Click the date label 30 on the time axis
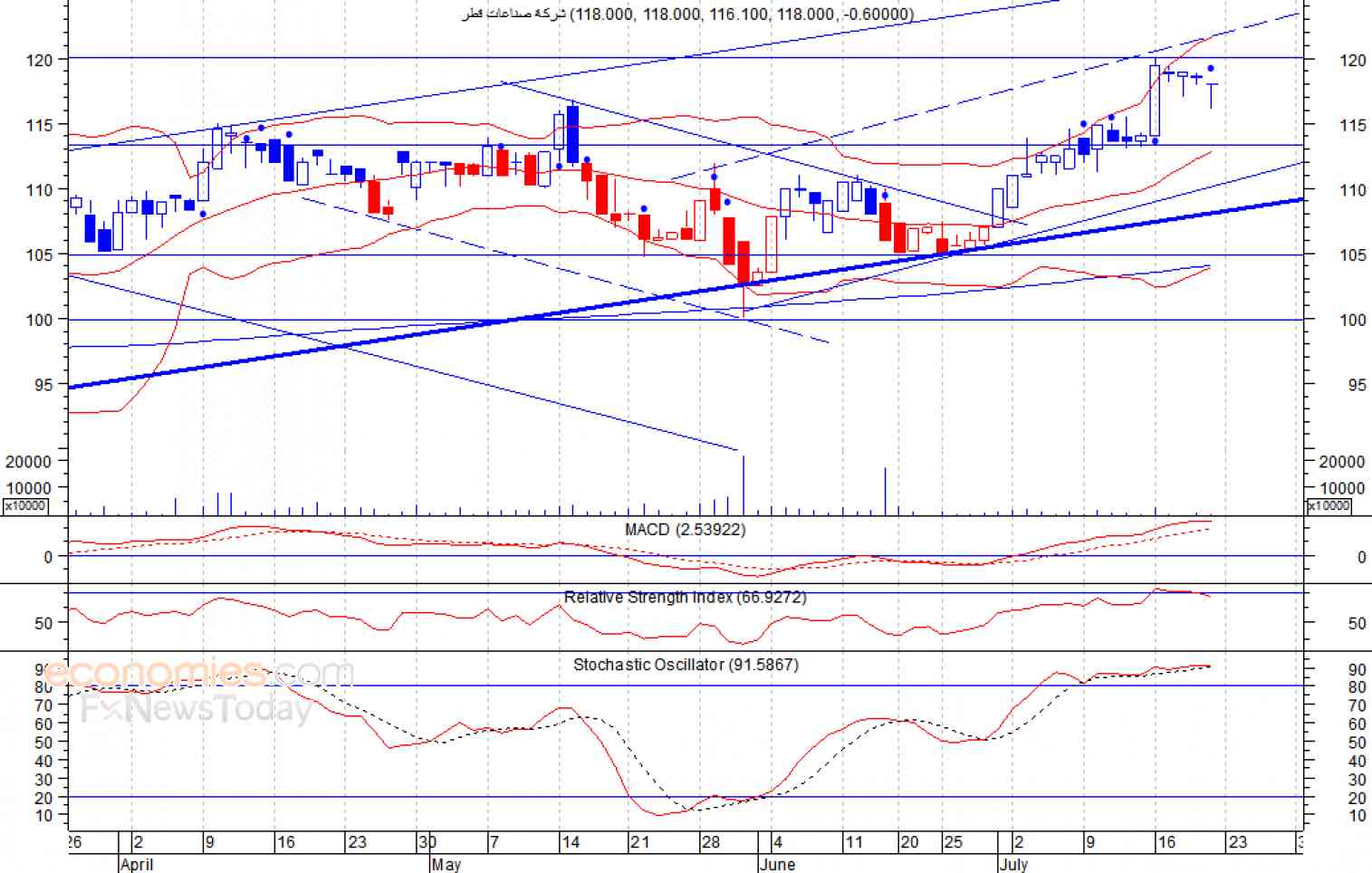Image resolution: width=1372 pixels, height=873 pixels. point(427,842)
